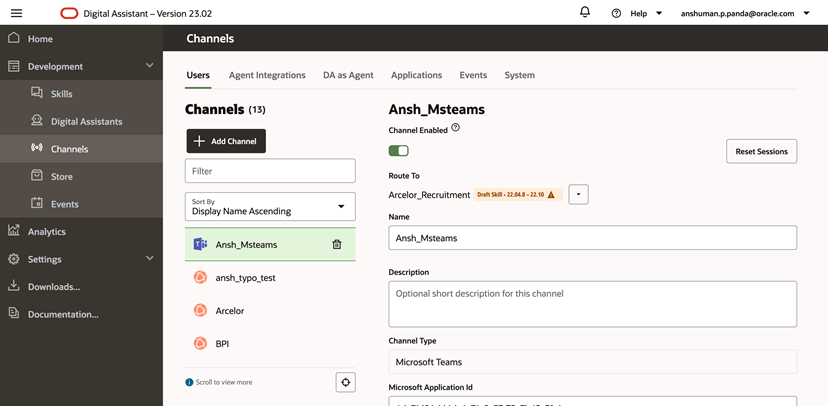The width and height of the screenshot is (828, 406).
Task: Open Digital Assistants in the sidebar
Action: [x=86, y=121]
